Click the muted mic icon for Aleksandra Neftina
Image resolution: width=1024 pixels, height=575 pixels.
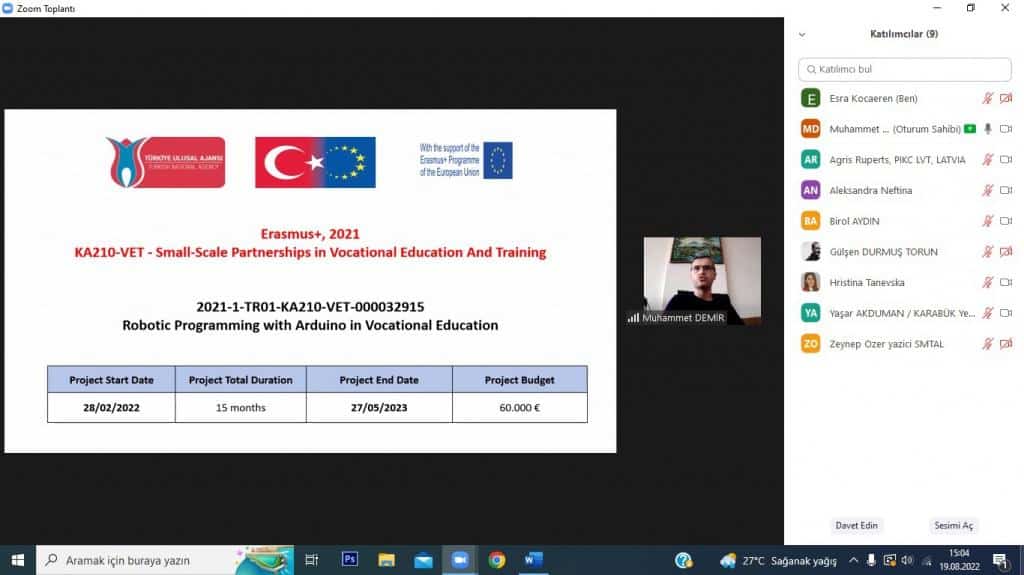pyautogui.click(x=987, y=190)
